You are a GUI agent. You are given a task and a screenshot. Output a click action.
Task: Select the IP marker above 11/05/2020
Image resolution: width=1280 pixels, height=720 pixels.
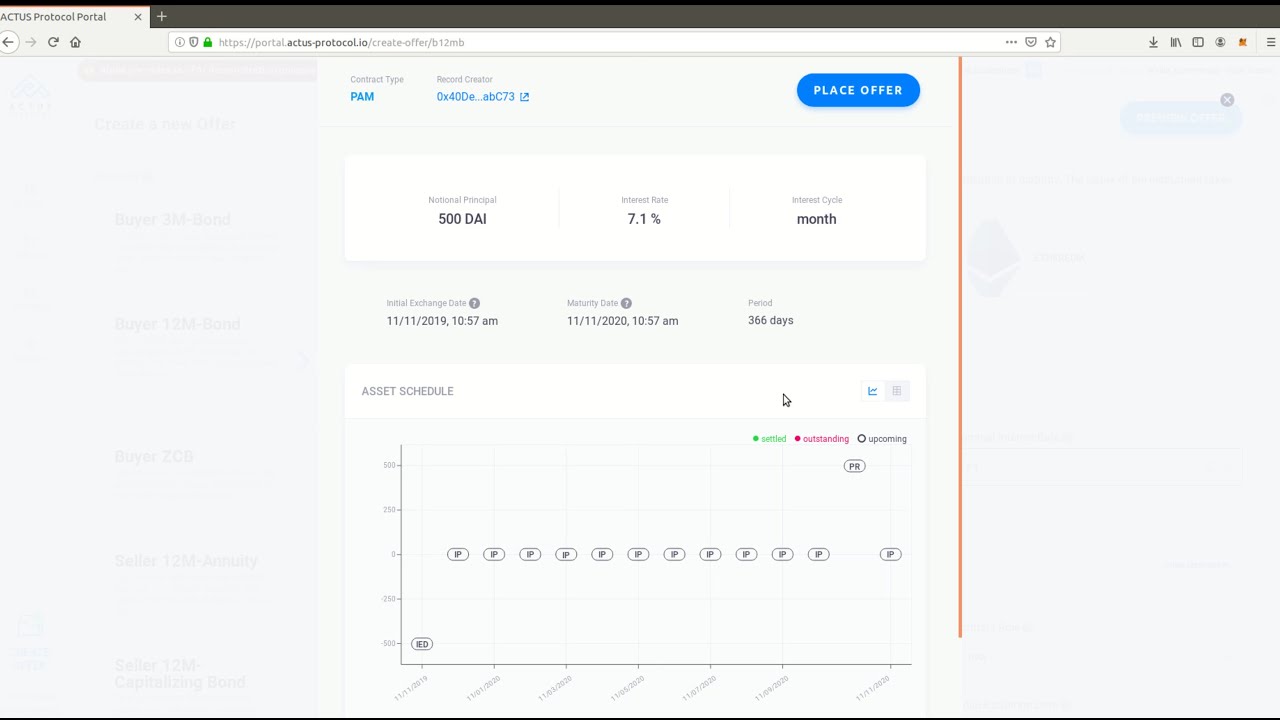point(638,554)
